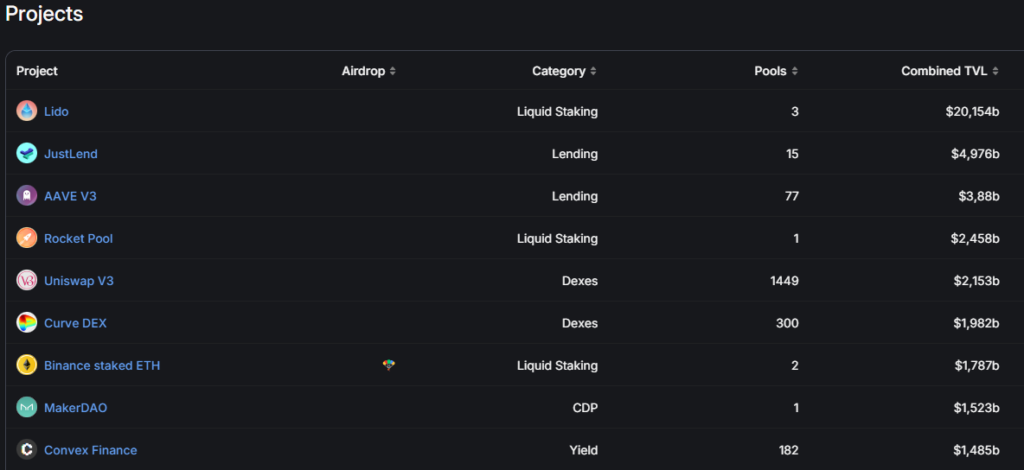Click the JustLend project logo icon
Image resolution: width=1024 pixels, height=470 pixels.
27,154
